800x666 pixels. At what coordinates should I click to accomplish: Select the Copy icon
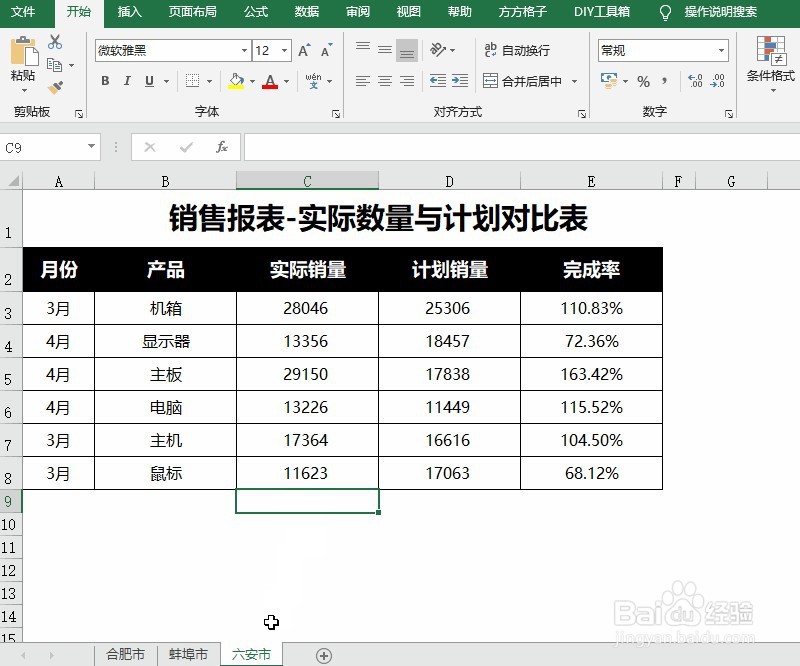tap(52, 64)
